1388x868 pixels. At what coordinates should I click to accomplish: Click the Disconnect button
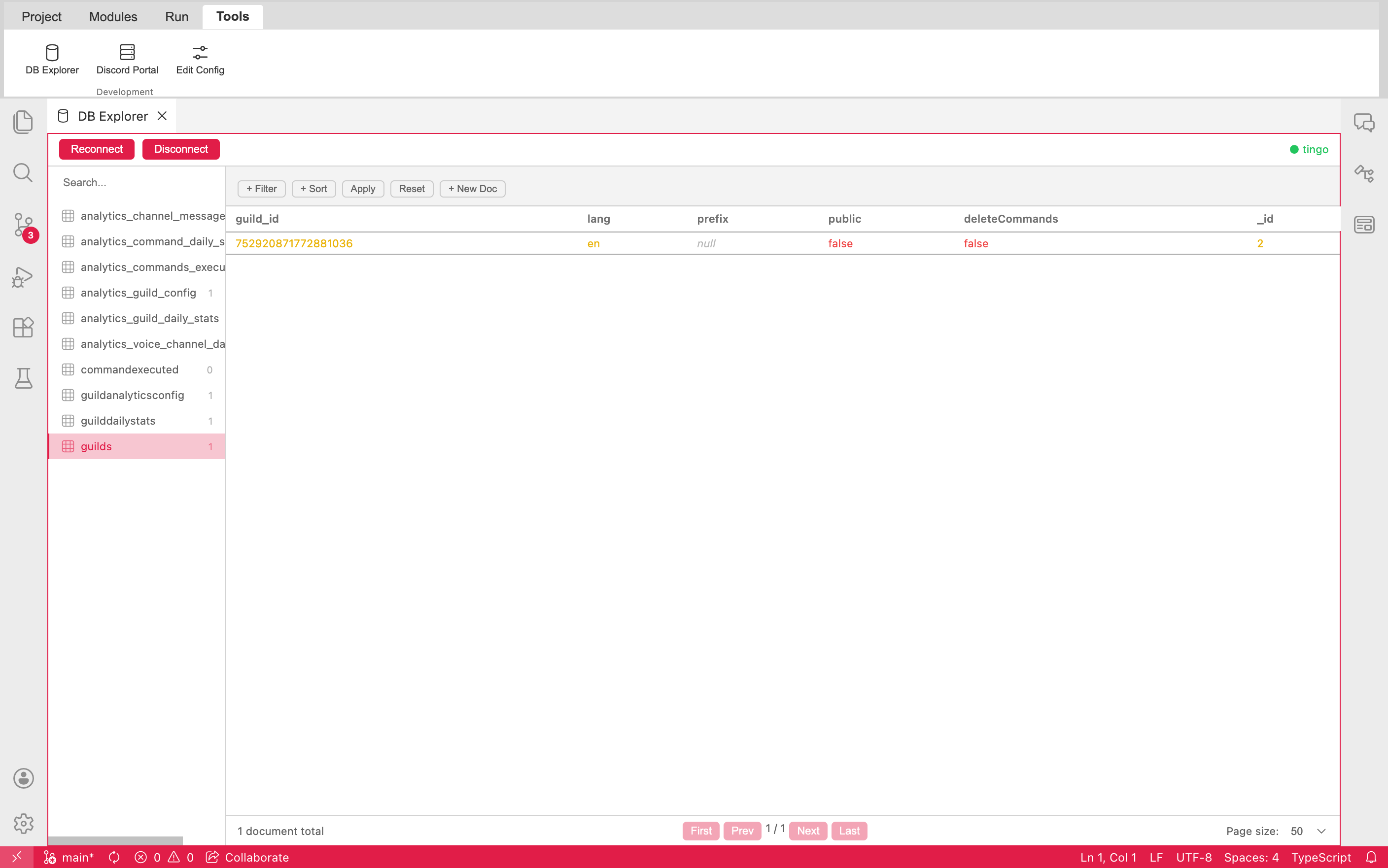(x=181, y=149)
